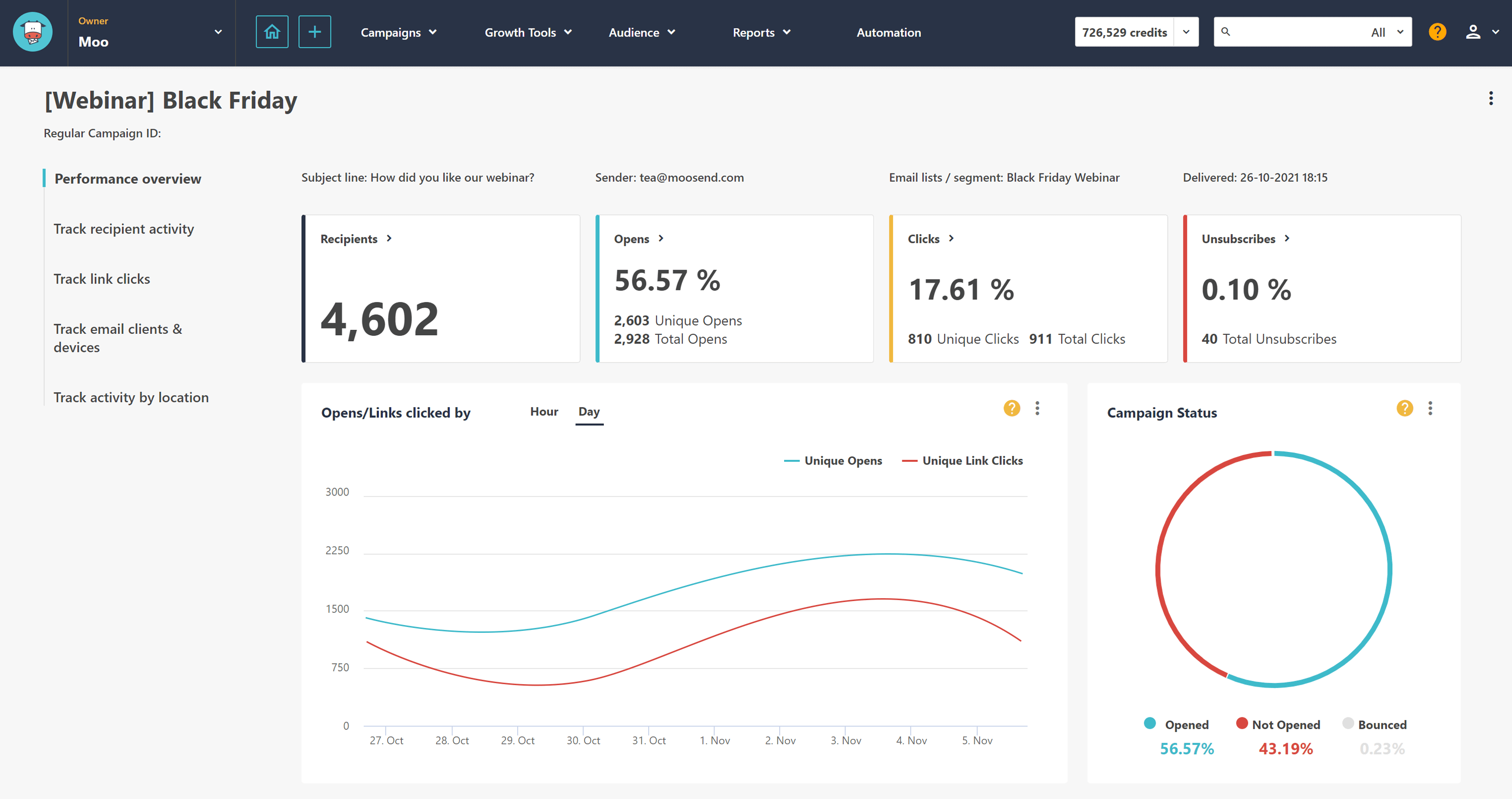Click the home dashboard icon
The height and width of the screenshot is (799, 1512).
click(270, 32)
